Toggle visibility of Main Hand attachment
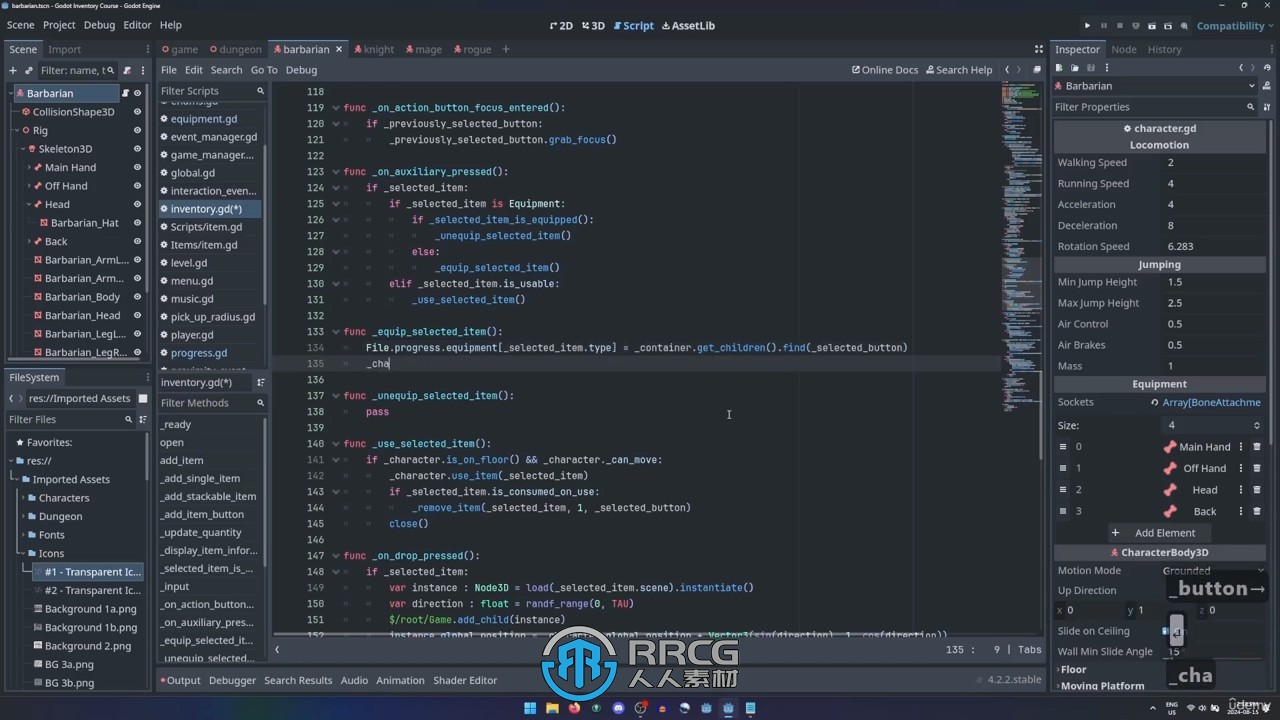This screenshot has height=720, width=1280. coord(137,167)
